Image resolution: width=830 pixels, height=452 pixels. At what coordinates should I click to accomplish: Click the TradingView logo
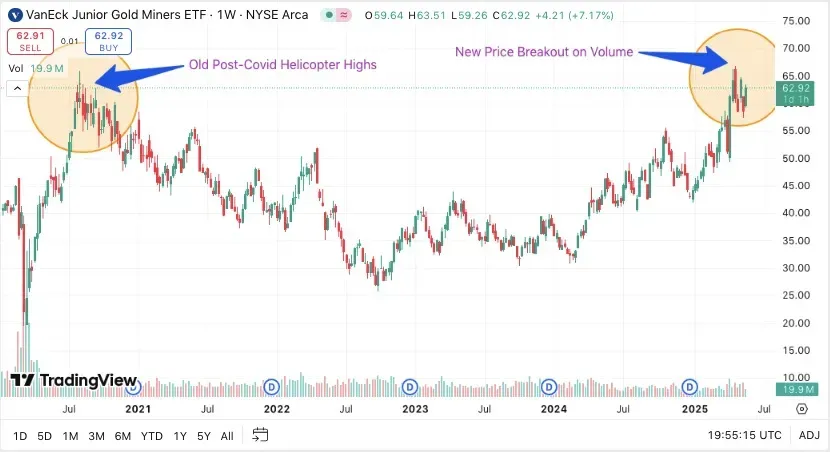pyautogui.click(x=74, y=380)
